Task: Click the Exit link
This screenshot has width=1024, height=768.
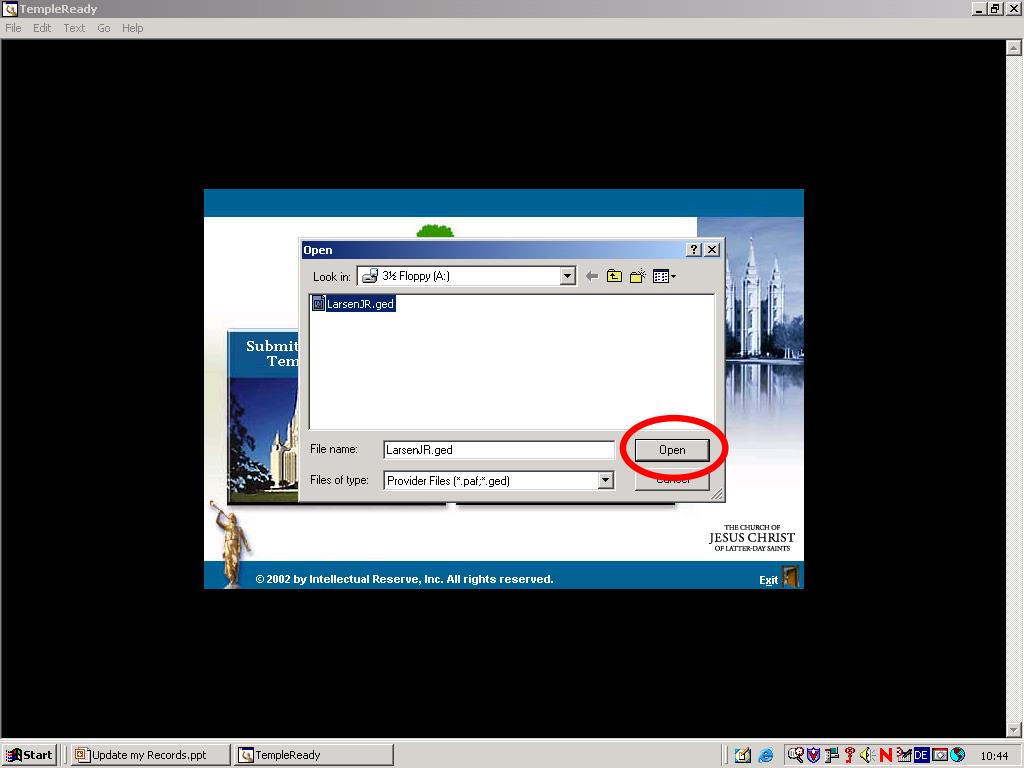Action: [x=768, y=580]
